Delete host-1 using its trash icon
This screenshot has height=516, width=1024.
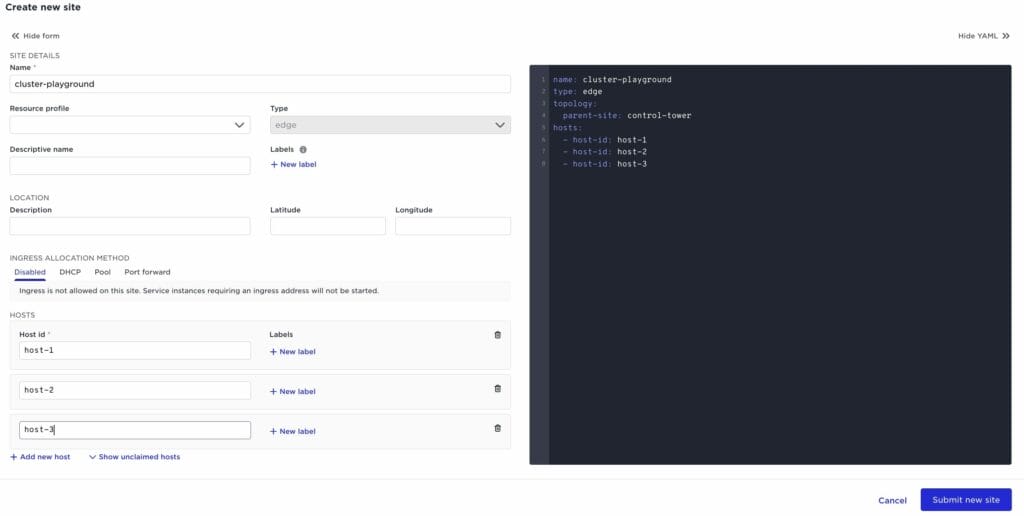click(x=498, y=335)
